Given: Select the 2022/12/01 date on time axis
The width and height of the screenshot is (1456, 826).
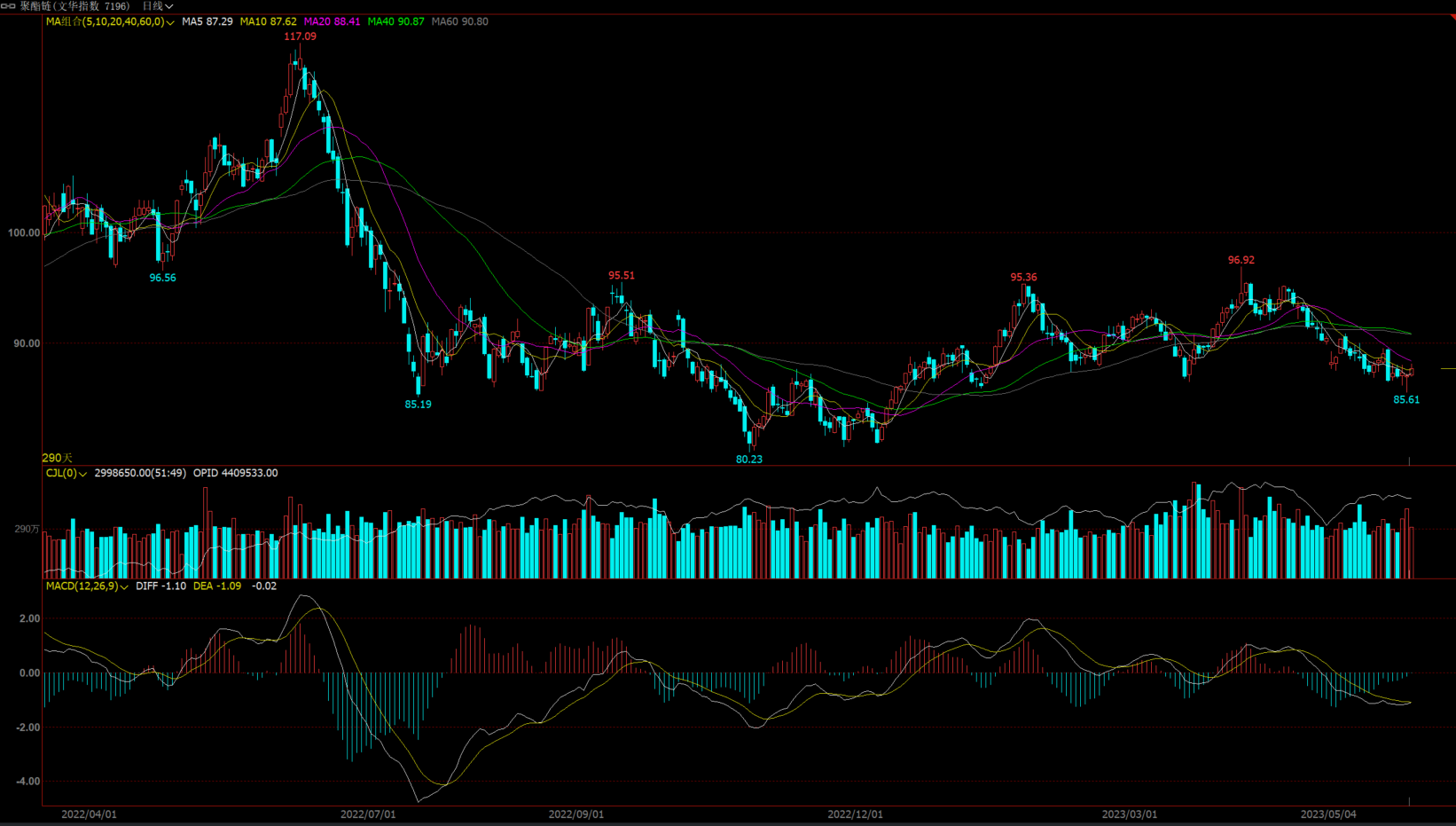Looking at the screenshot, I should click(856, 814).
